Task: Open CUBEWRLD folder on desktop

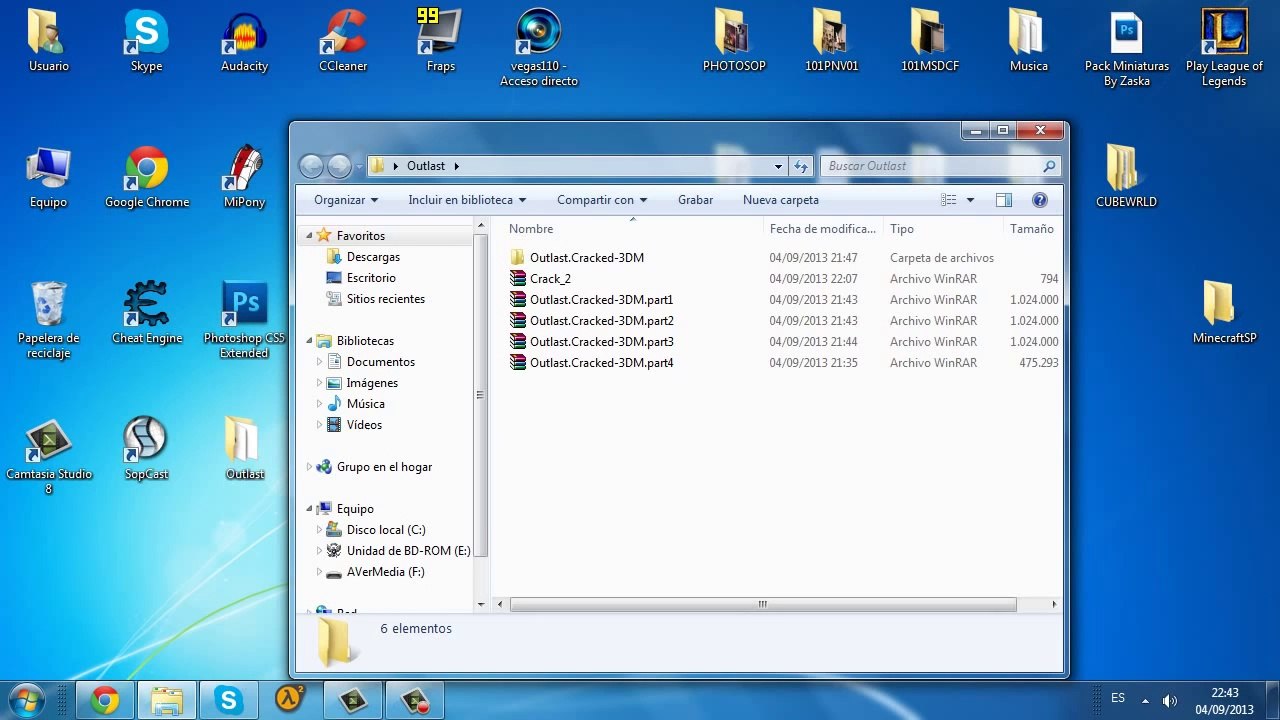Action: tap(1126, 177)
